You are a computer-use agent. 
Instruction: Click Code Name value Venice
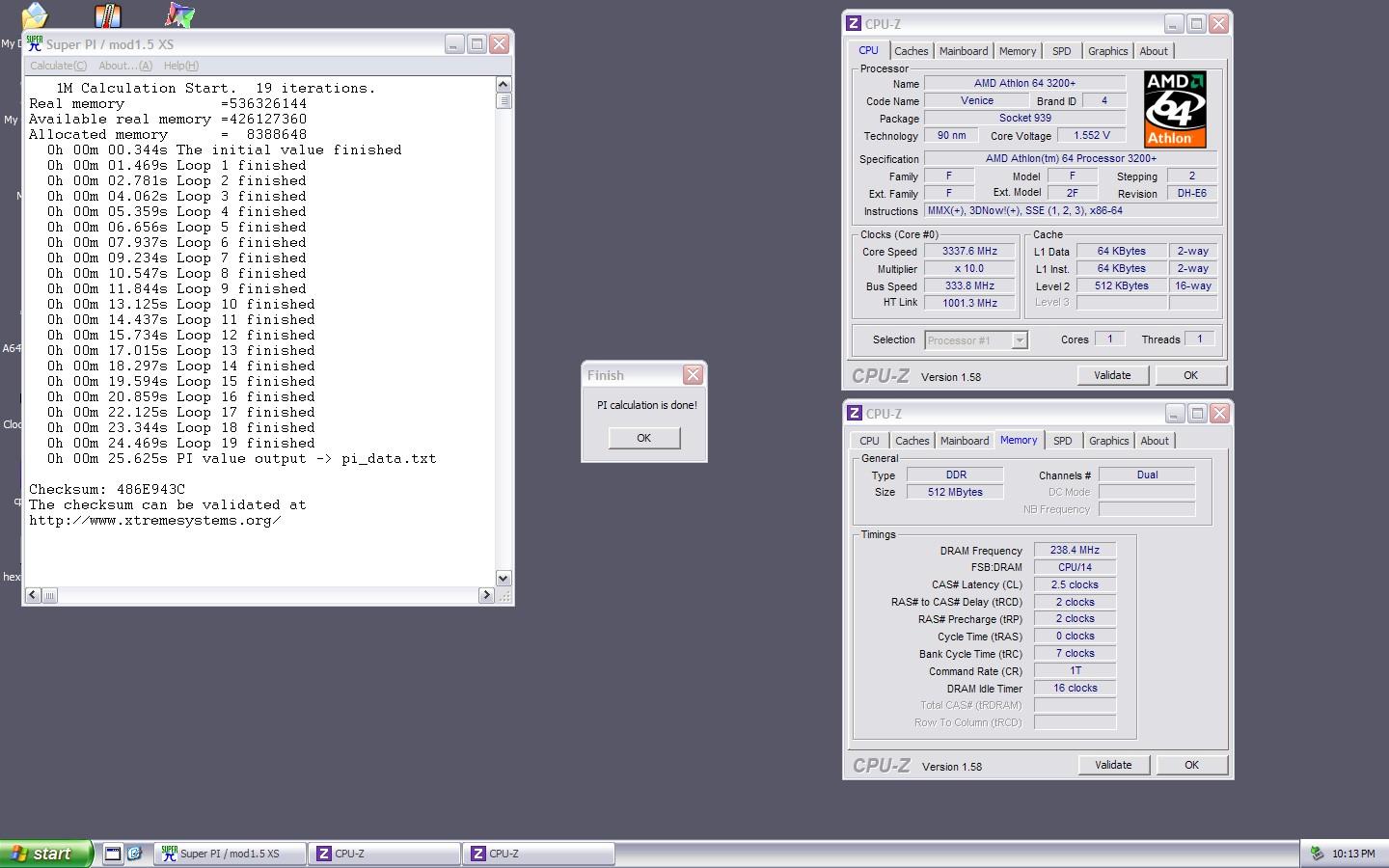click(x=976, y=100)
